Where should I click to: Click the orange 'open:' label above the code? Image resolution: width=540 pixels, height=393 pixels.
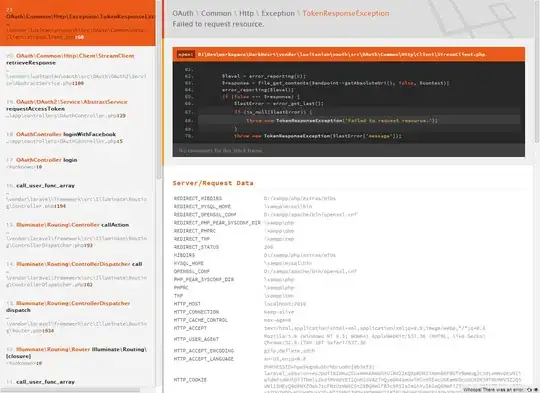(186, 54)
